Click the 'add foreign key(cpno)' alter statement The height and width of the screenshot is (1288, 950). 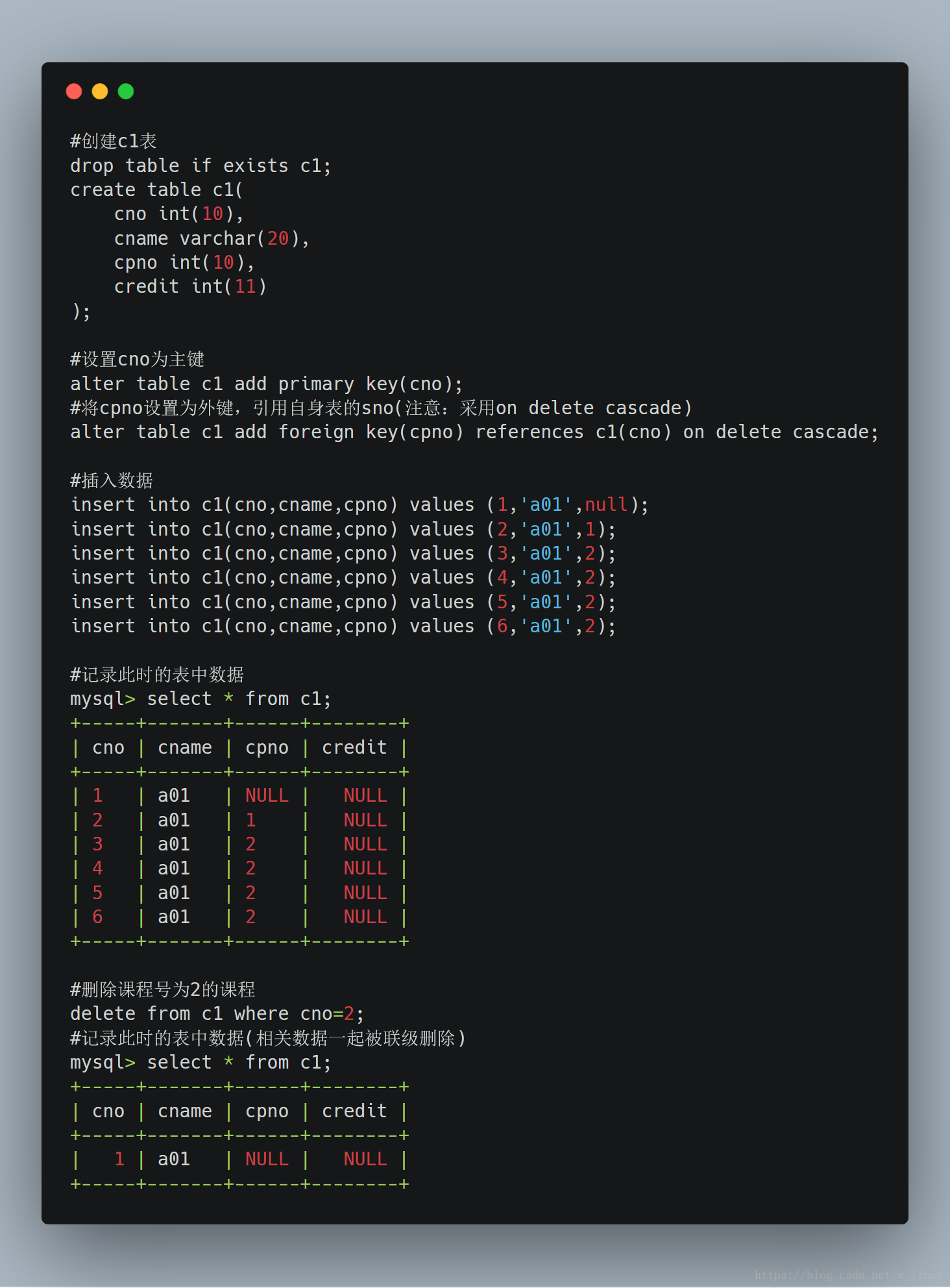click(474, 432)
